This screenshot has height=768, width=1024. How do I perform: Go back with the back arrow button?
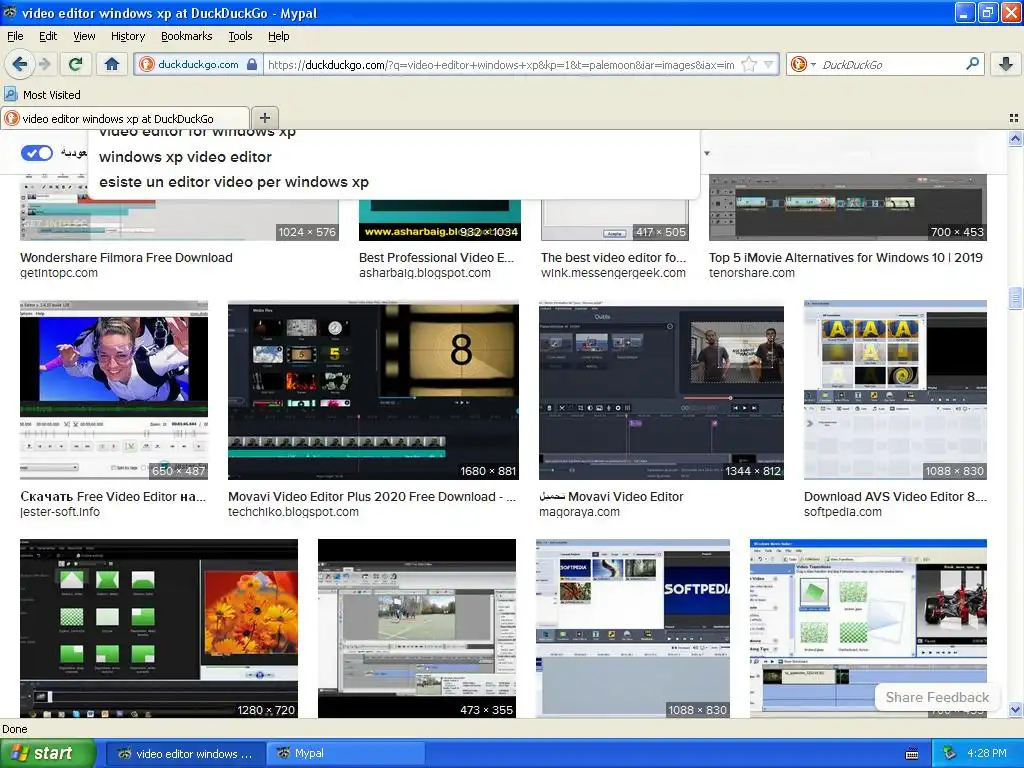pos(20,64)
